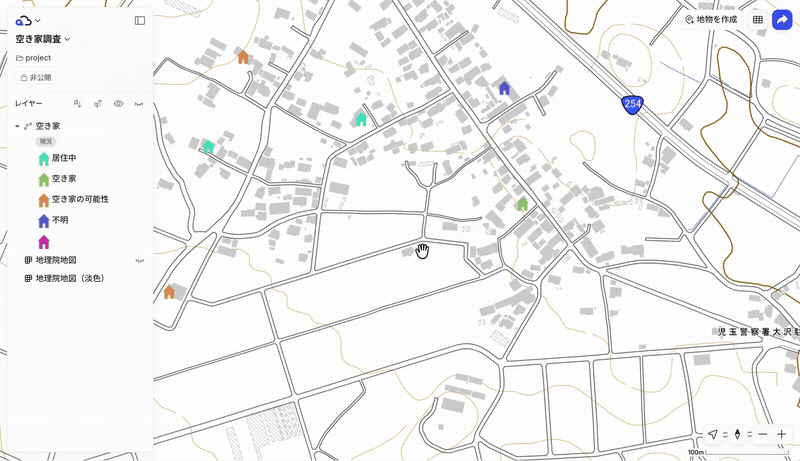Screen dimensions: 800x461
Task: Click the tile grid icon of 地理院地図（淡色）
Action: [x=29, y=278]
